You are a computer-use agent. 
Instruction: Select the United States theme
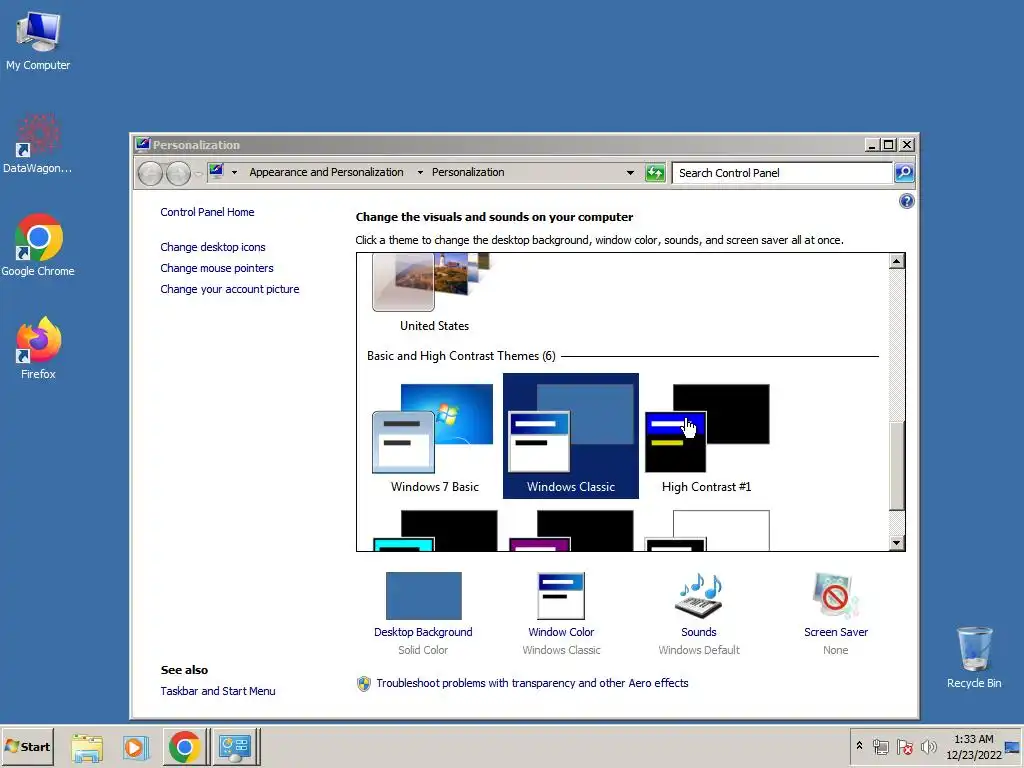[x=434, y=293]
